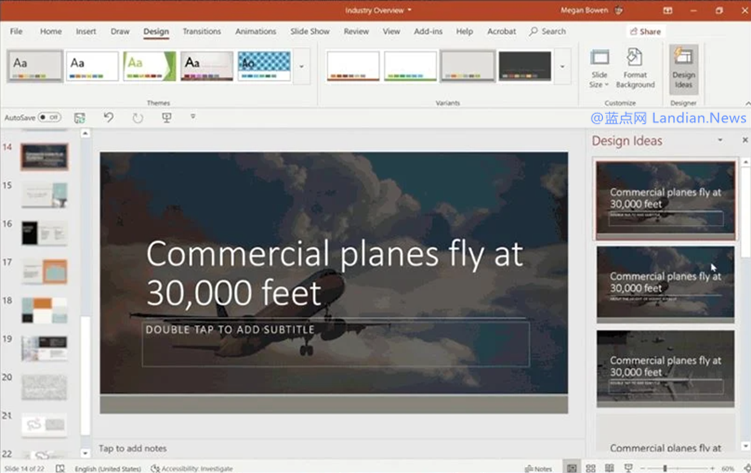Select Normal view button in status bar
Viewport: 751px width, 473px height.
pos(572,467)
